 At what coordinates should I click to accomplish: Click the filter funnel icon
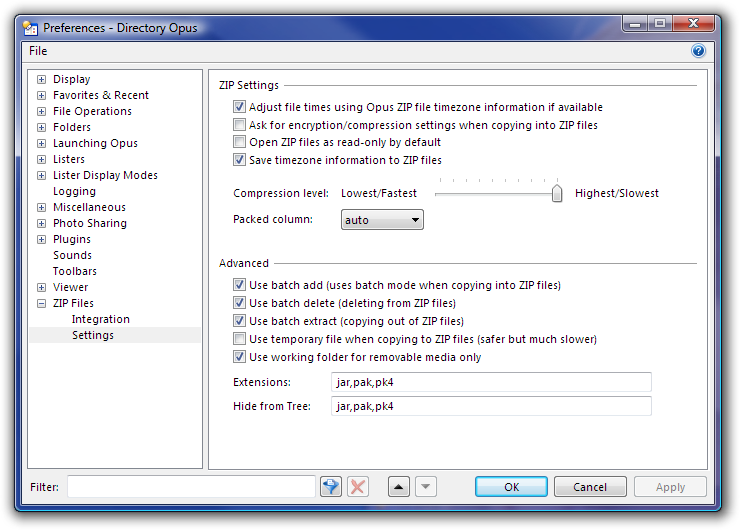(331, 487)
